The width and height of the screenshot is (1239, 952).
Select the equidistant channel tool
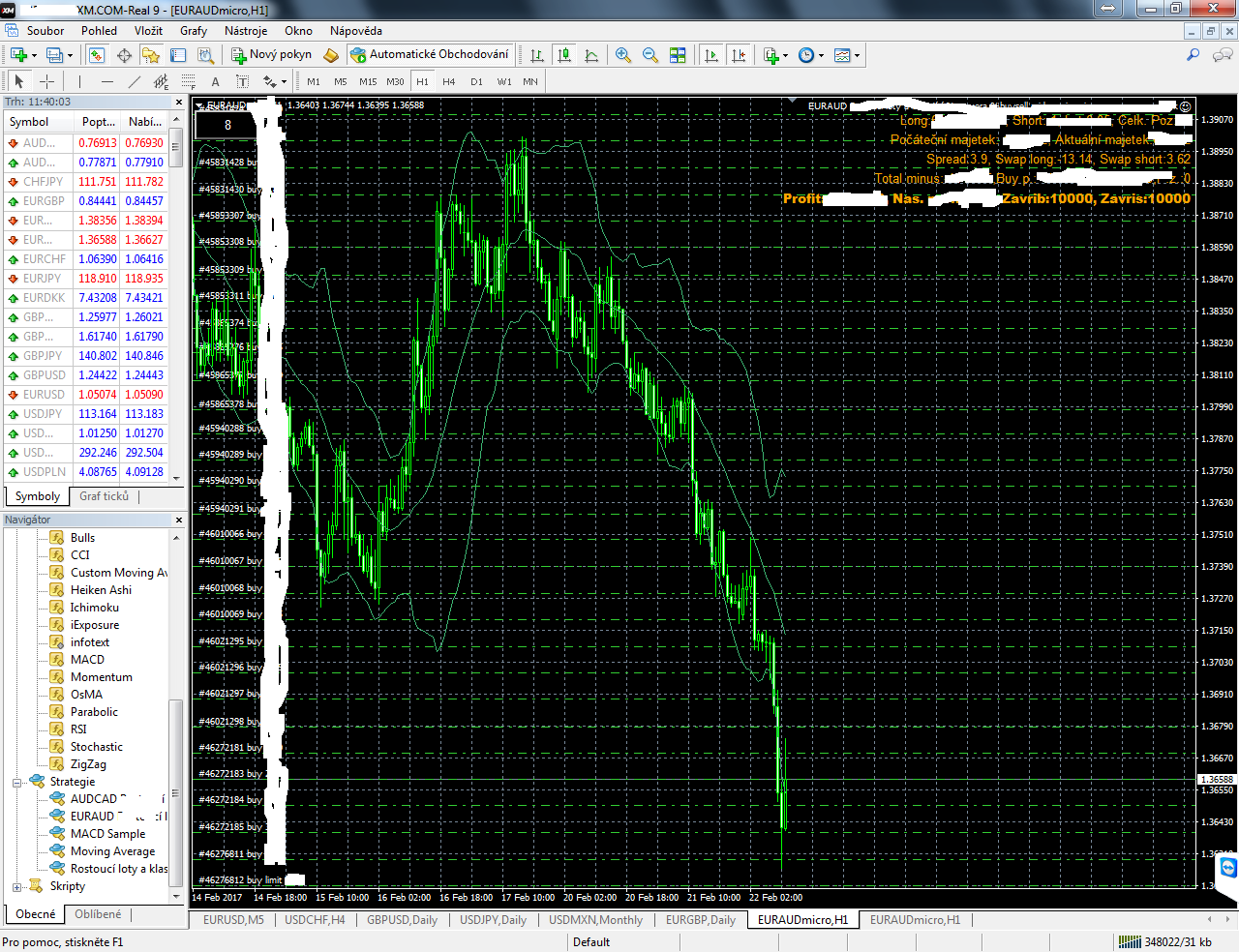[x=161, y=81]
